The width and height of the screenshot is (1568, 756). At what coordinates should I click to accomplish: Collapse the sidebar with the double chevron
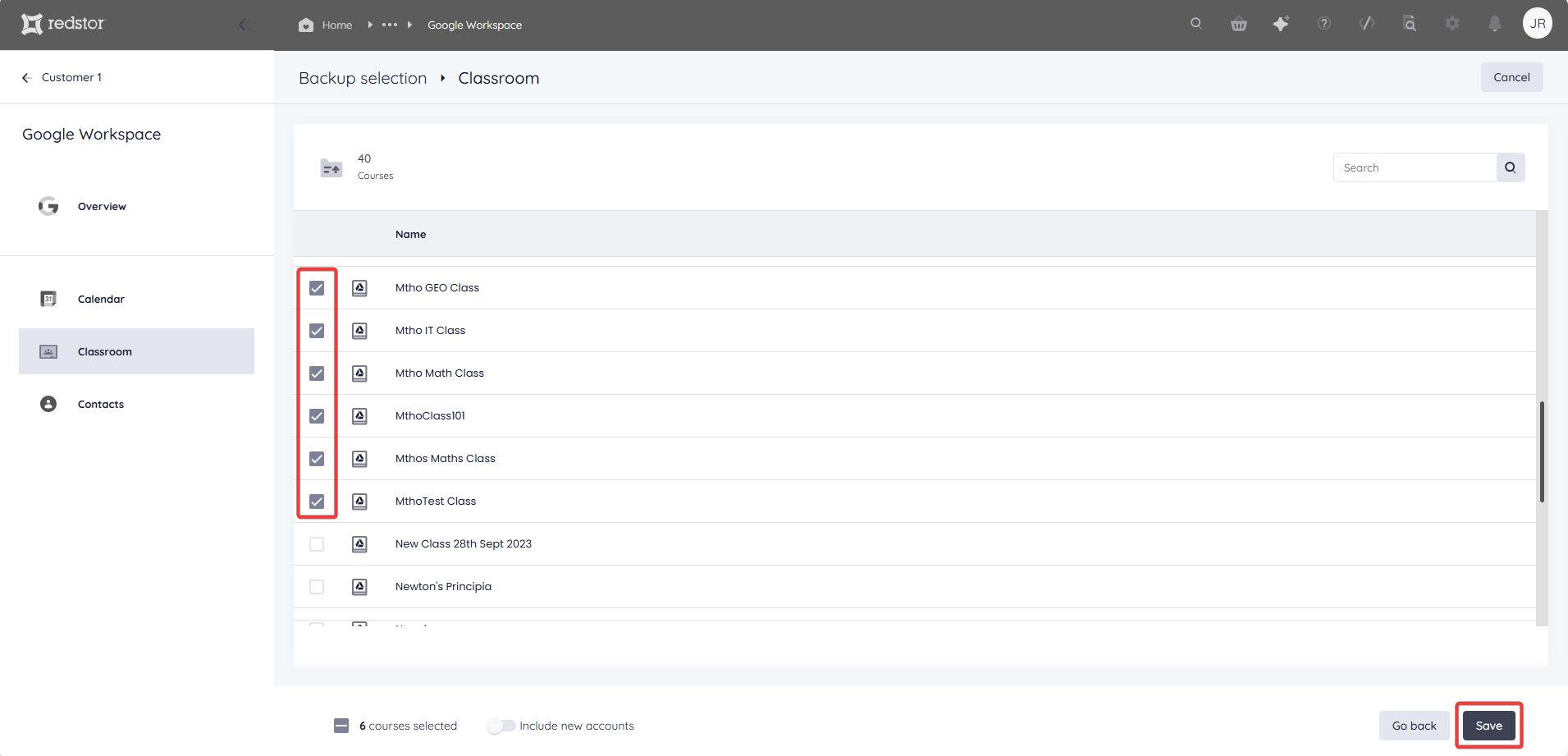tap(244, 25)
